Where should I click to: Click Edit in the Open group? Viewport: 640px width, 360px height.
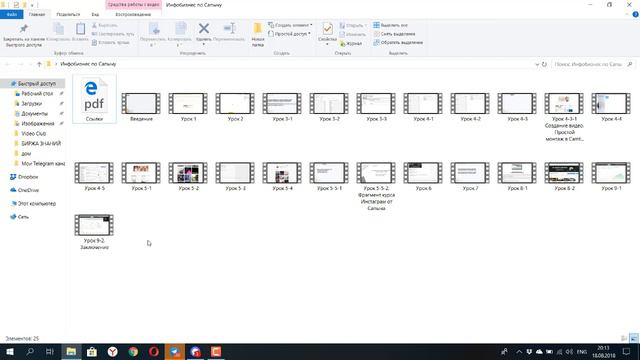point(353,34)
